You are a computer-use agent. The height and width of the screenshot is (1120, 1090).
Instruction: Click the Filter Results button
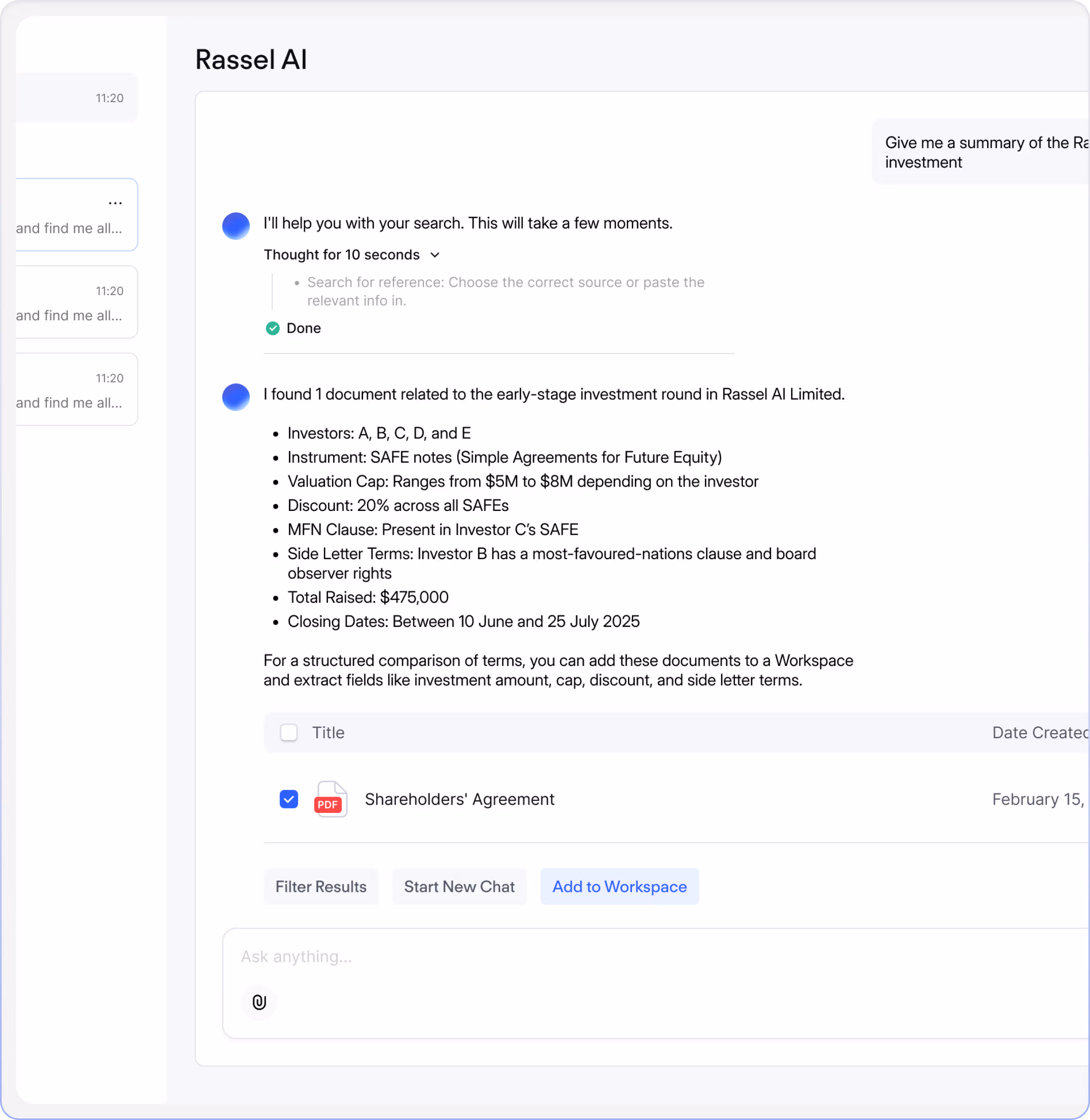(321, 887)
